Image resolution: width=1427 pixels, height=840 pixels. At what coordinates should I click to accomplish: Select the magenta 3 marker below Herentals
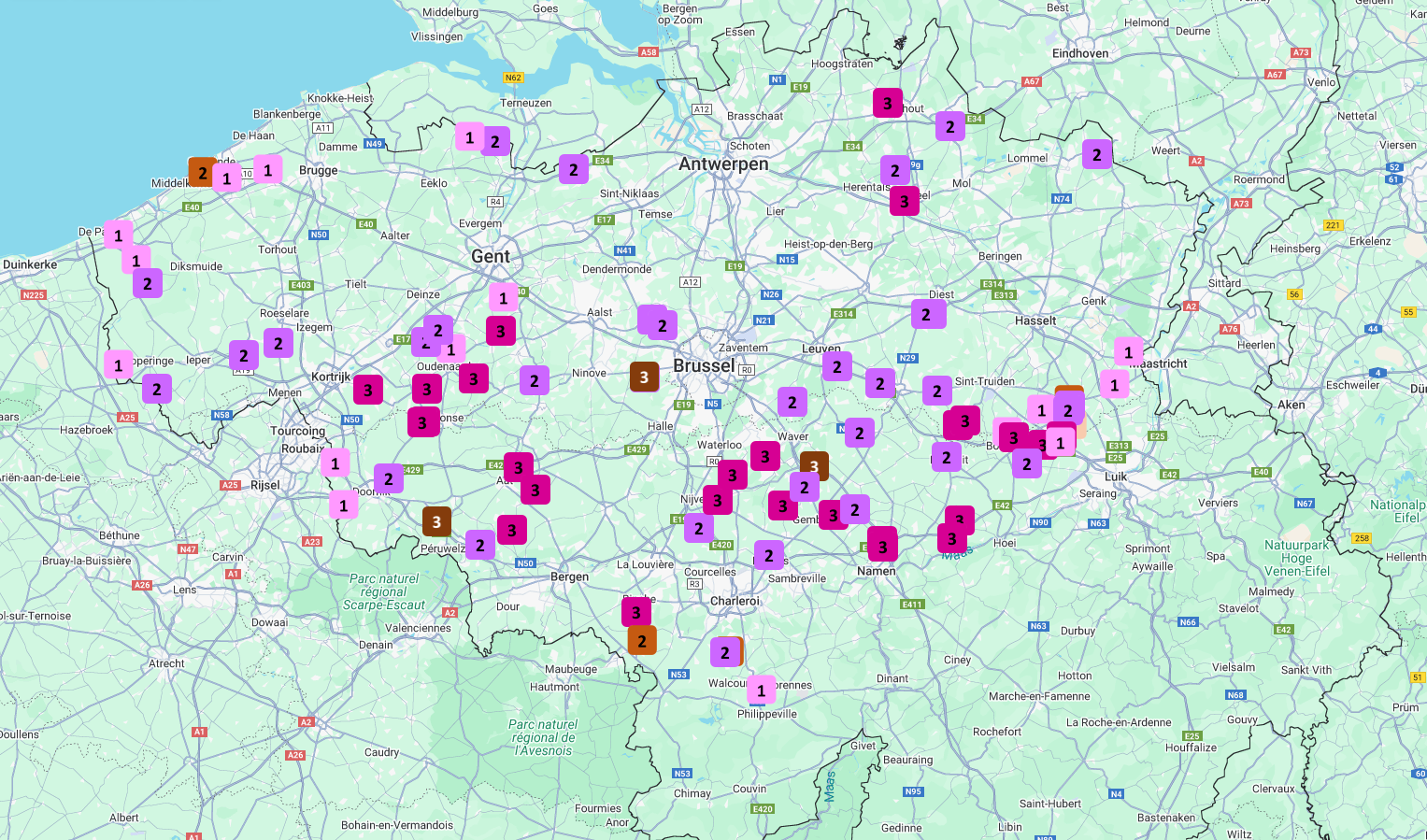click(x=904, y=201)
